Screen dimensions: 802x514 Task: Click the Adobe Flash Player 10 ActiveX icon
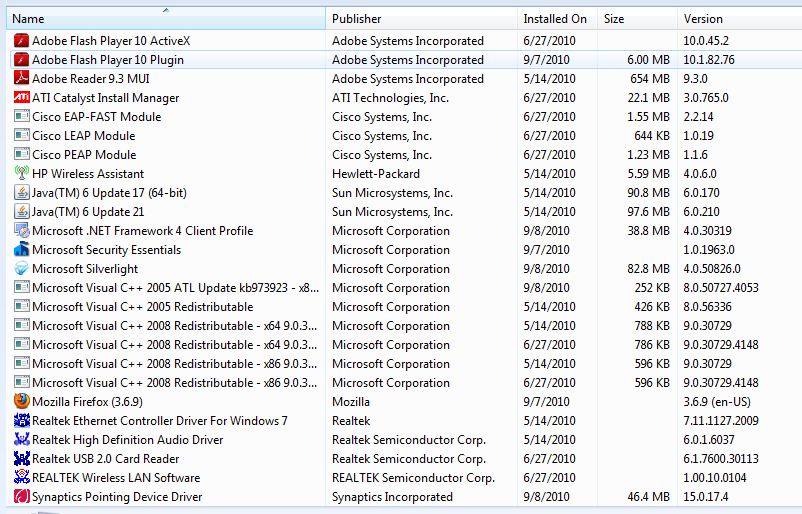(x=21, y=40)
